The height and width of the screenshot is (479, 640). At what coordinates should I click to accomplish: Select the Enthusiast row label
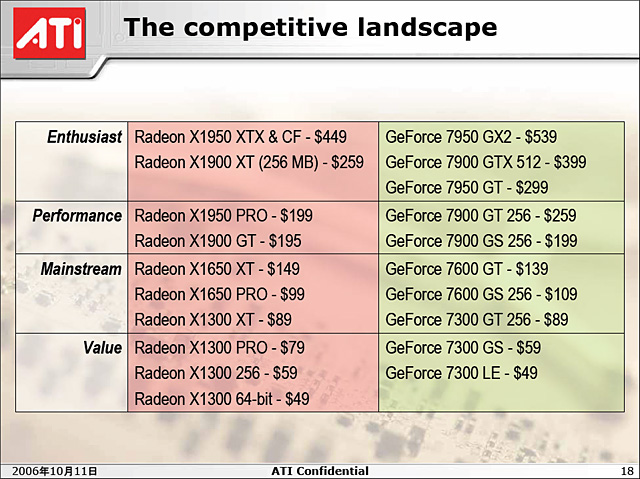point(84,136)
